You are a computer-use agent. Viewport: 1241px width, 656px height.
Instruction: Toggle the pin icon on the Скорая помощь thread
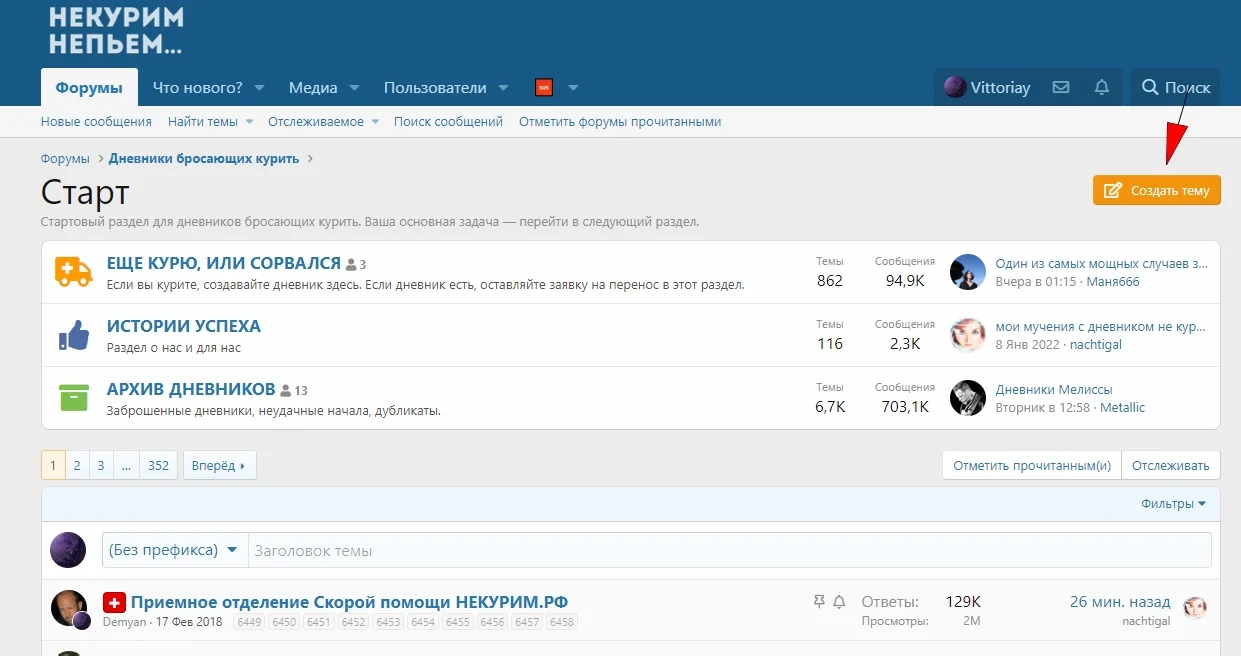pyautogui.click(x=818, y=601)
